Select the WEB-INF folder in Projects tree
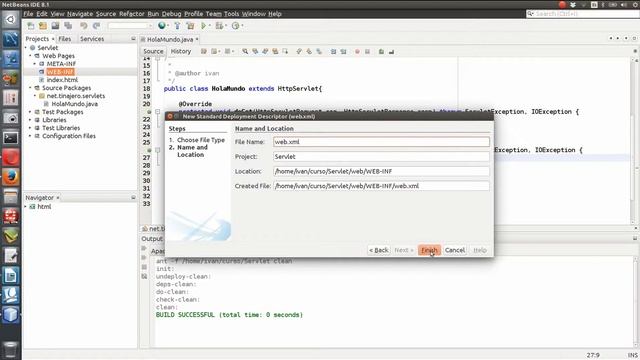This screenshot has height=360, width=640. [x=60, y=72]
